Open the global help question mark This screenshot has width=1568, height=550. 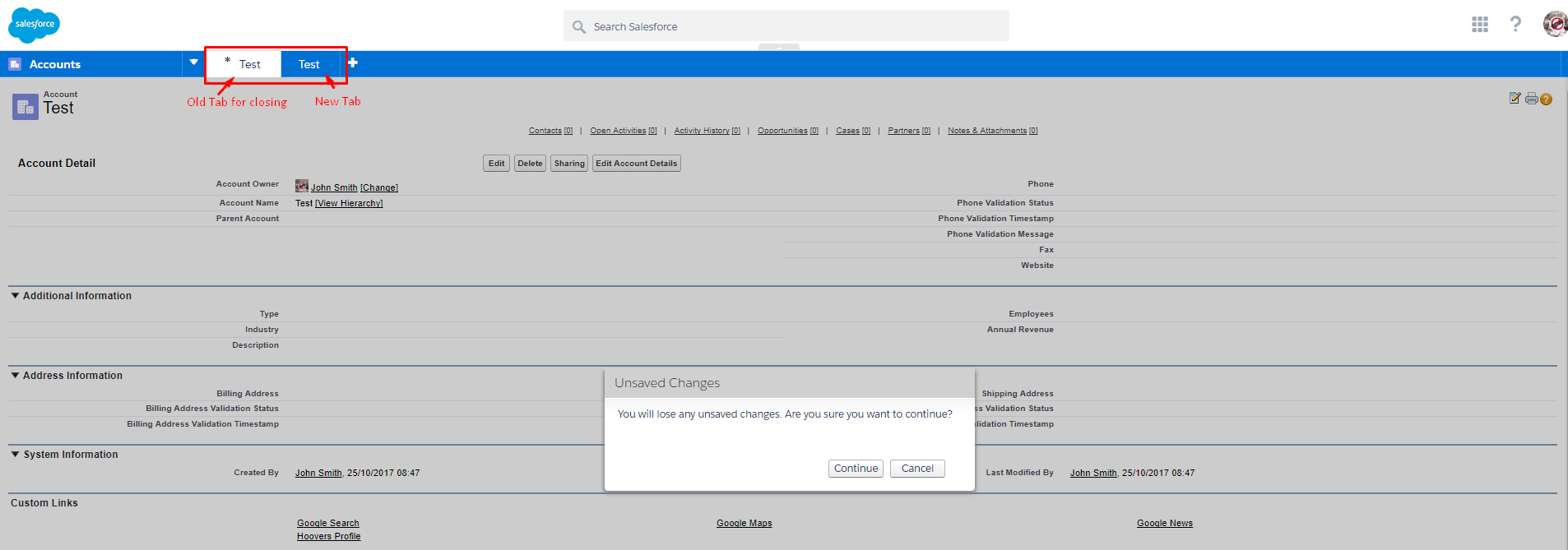click(1515, 24)
